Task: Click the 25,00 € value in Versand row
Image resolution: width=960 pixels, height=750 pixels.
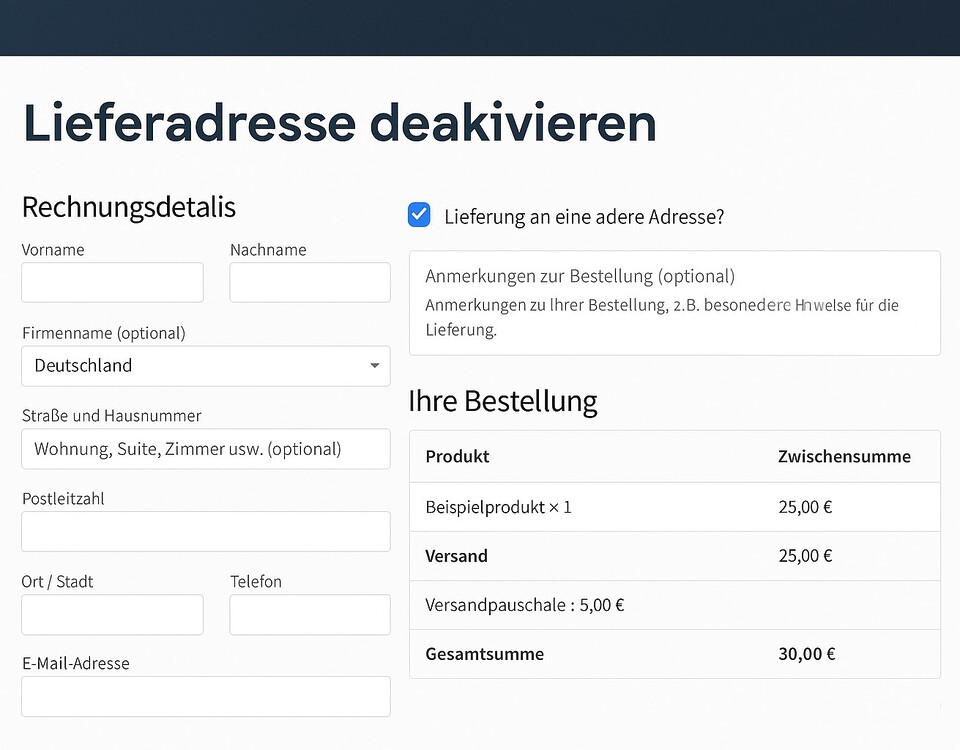Action: 805,555
